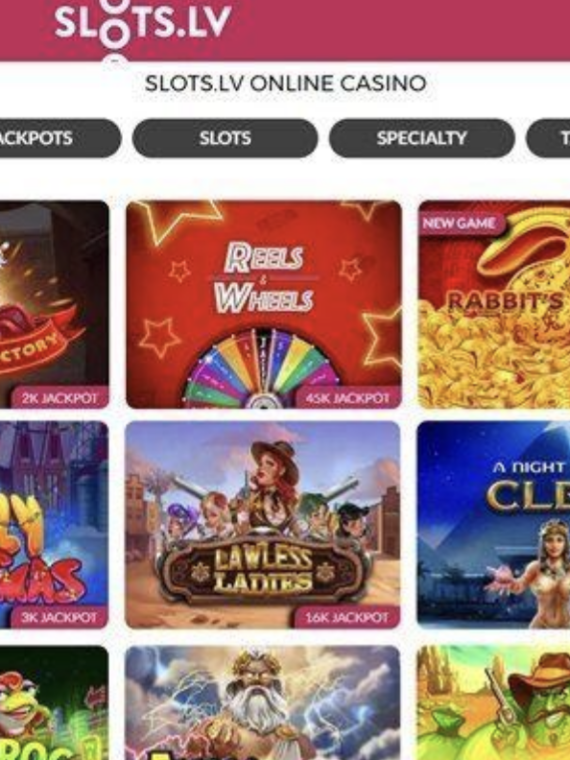This screenshot has width=570, height=760.
Task: Select the Slots category tab
Action: 225,138
